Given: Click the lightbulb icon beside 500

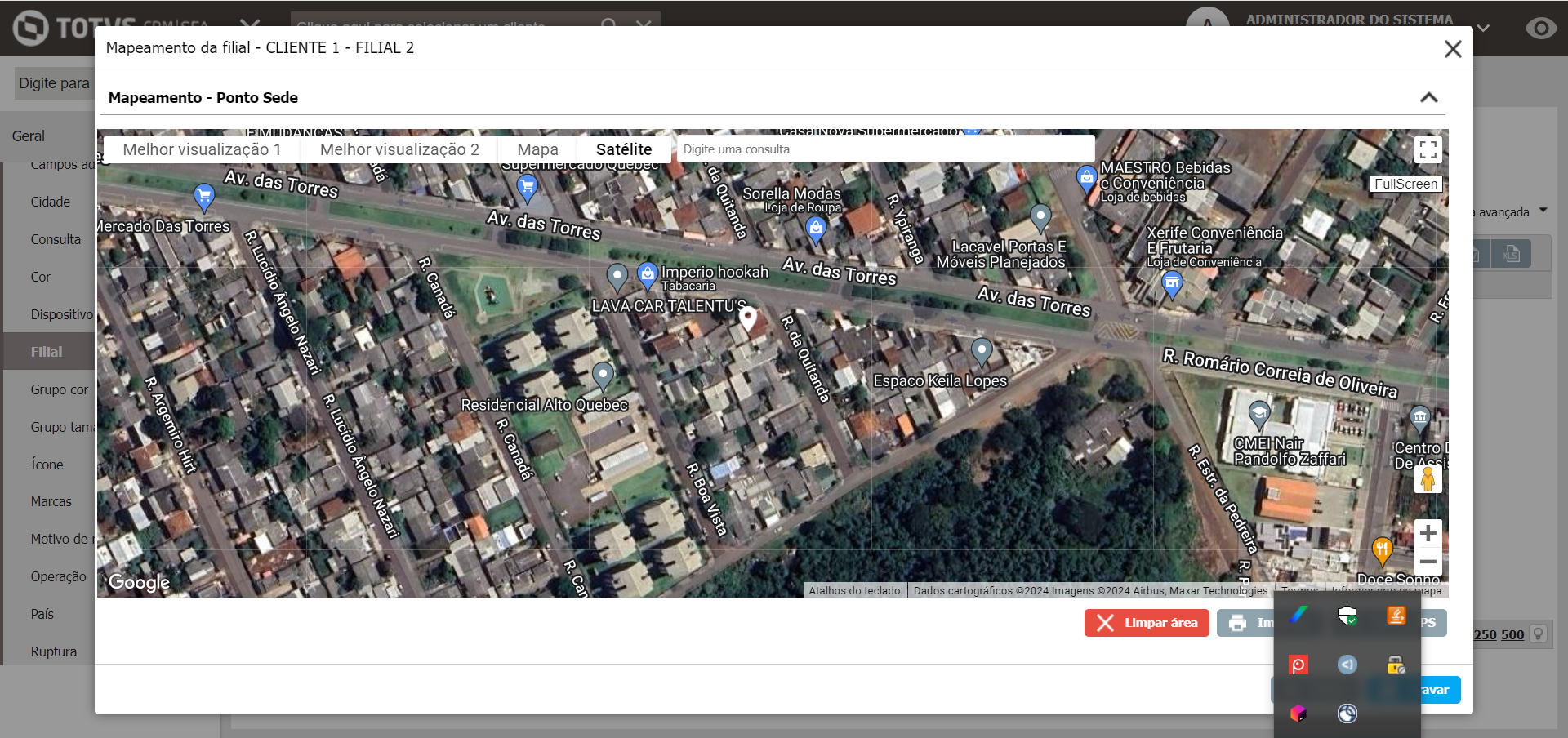Looking at the screenshot, I should click(1538, 634).
